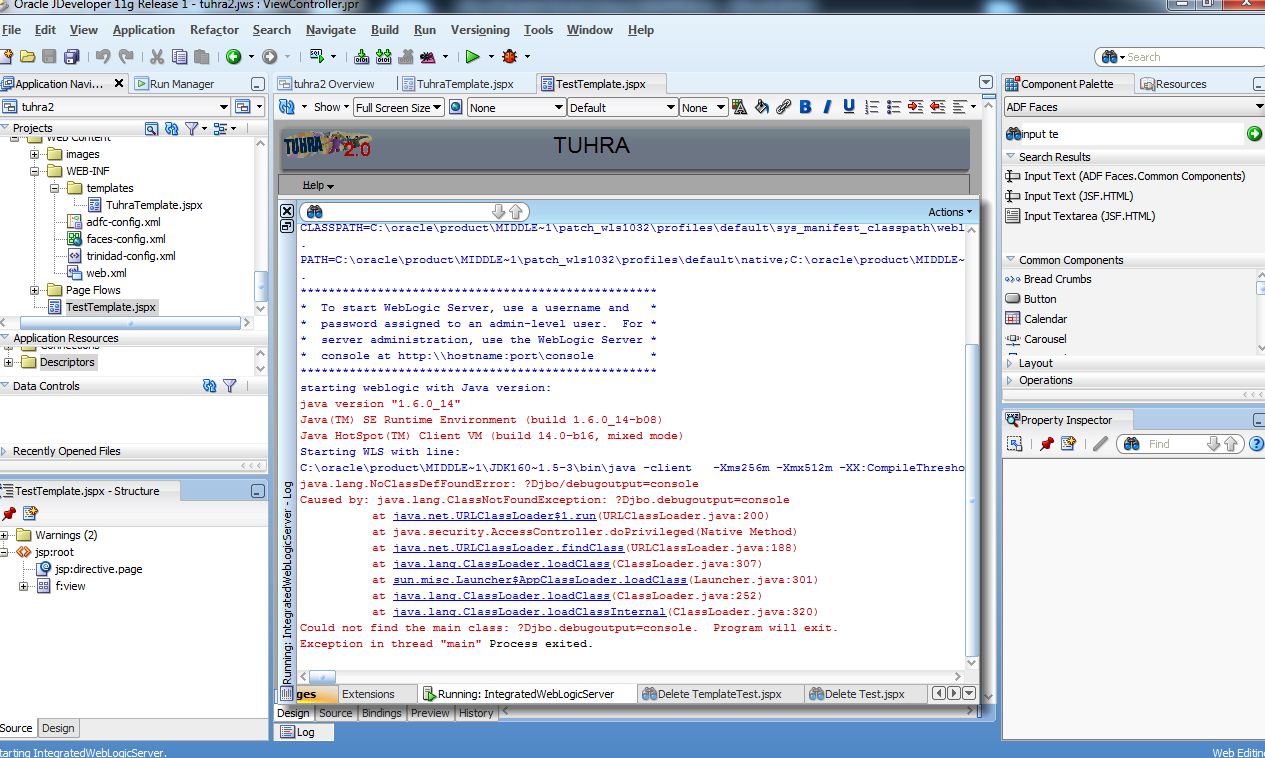Screen dimensions: 1265x758
Task: Expand the Page Flows folder node
Action: [35, 290]
